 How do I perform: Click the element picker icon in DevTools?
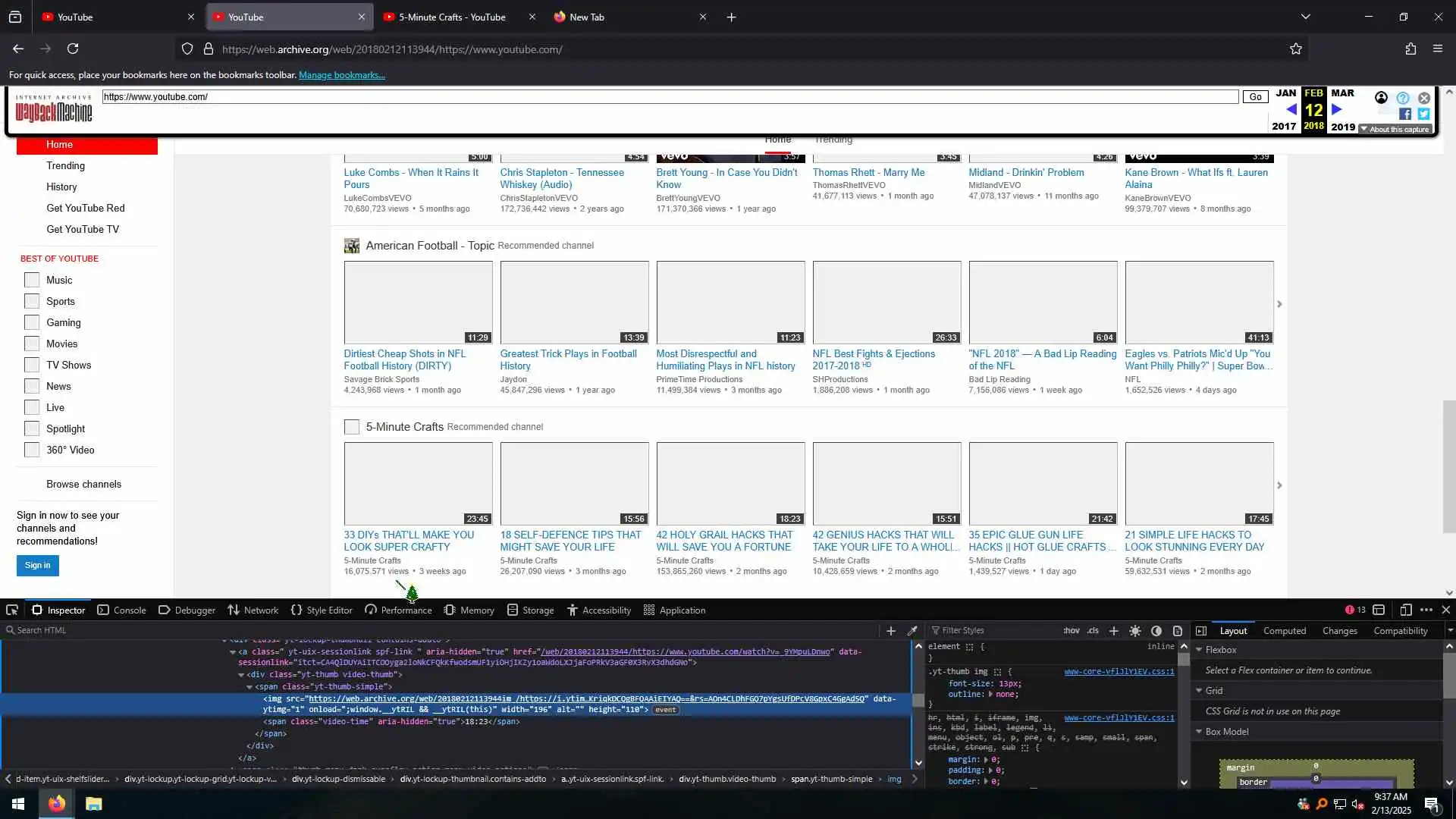(x=12, y=610)
